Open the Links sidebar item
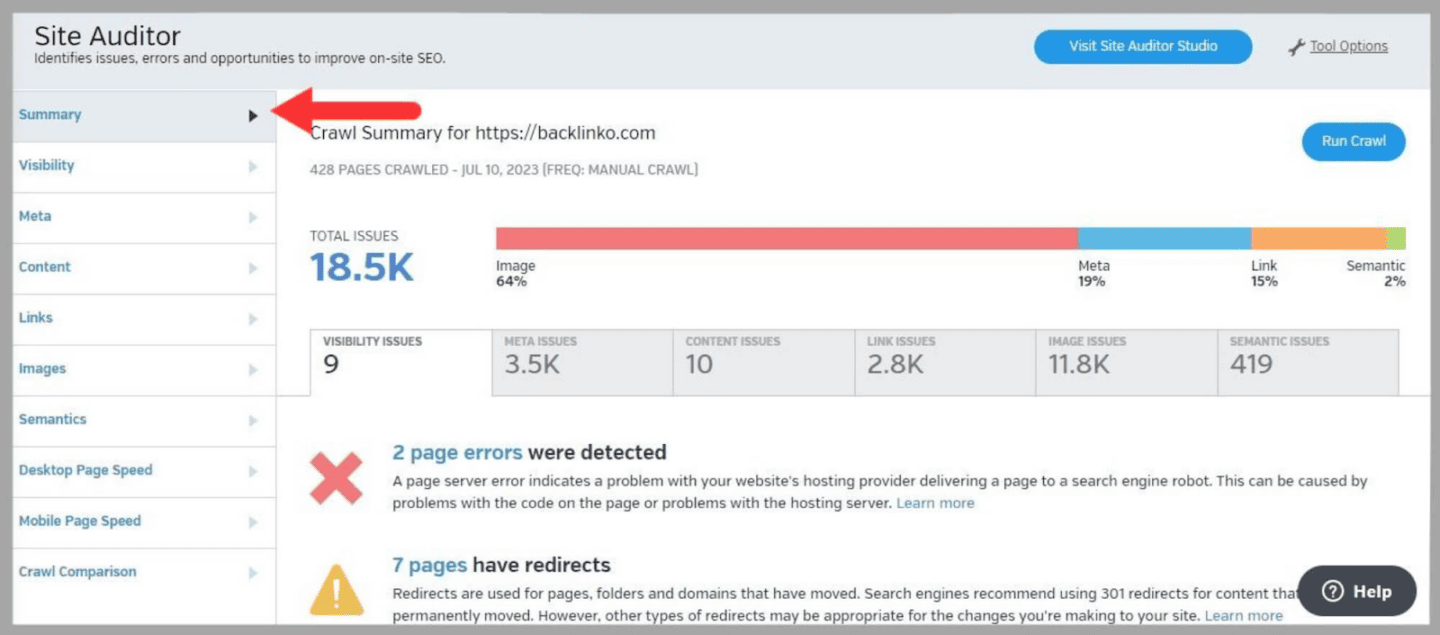This screenshot has width=1440, height=635. pos(36,318)
